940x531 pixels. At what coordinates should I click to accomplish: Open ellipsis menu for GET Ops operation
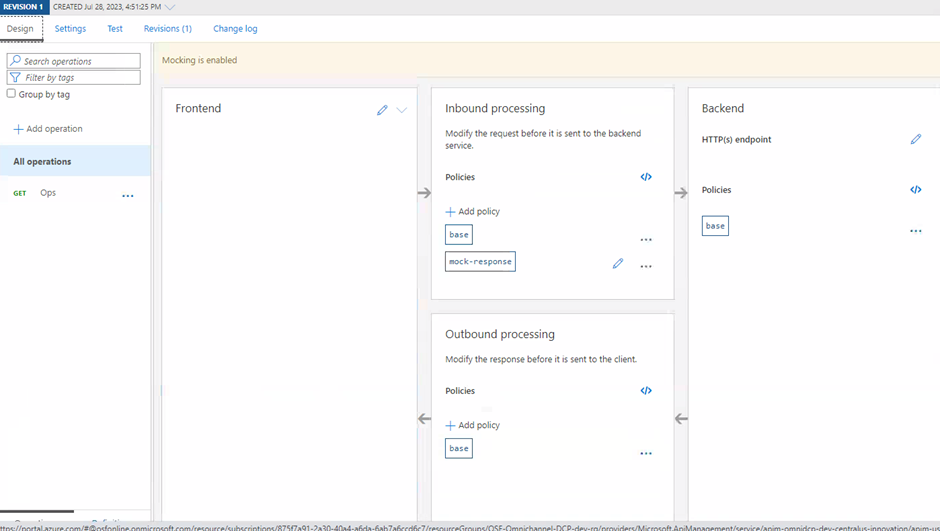[x=128, y=196]
